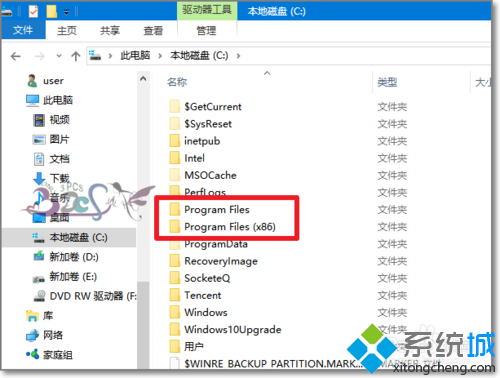Click the Windows folder icon
Image resolution: width=500 pixels, height=378 pixels.
tap(175, 312)
